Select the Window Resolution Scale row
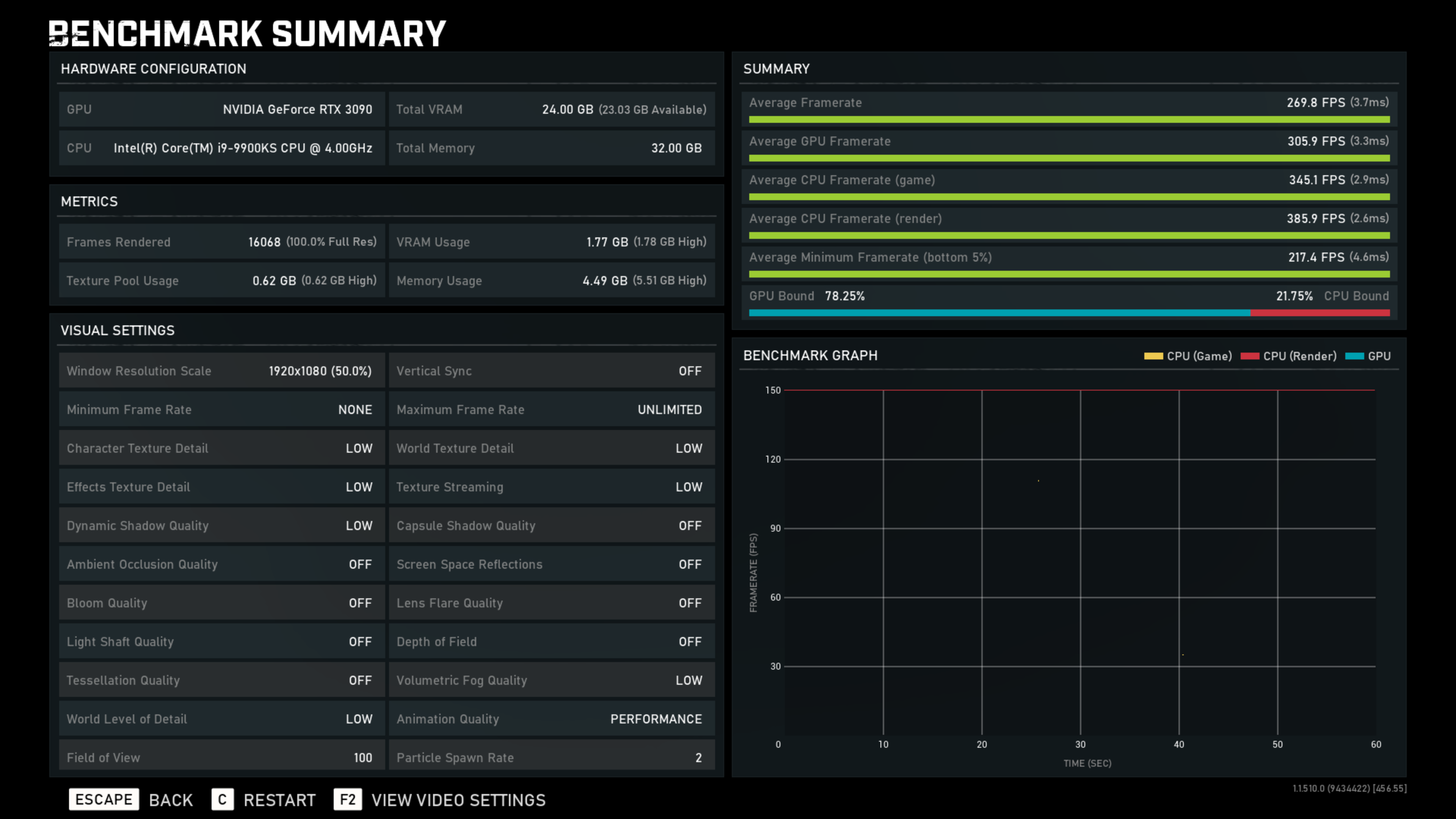Image resolution: width=1456 pixels, height=819 pixels. click(x=221, y=371)
